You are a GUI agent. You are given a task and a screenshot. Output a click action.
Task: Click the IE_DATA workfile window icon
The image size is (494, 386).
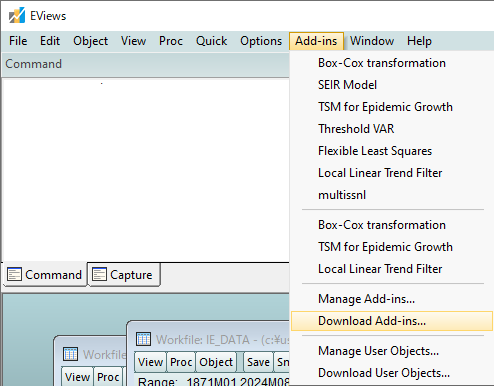point(144,339)
